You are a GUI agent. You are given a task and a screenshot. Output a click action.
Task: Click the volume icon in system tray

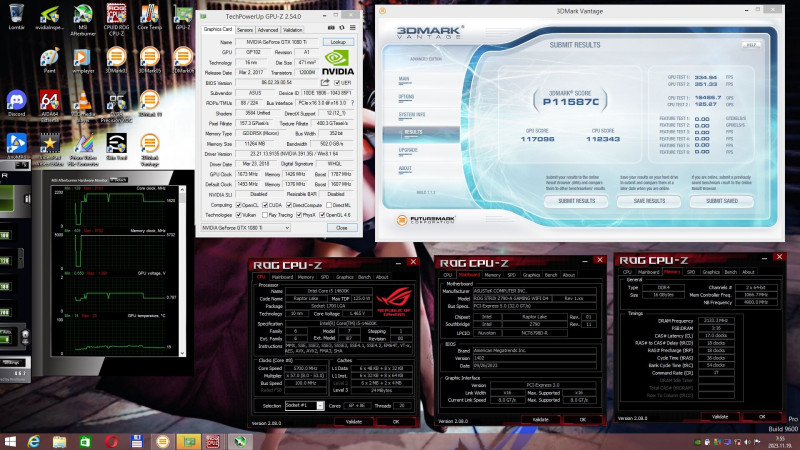747,442
